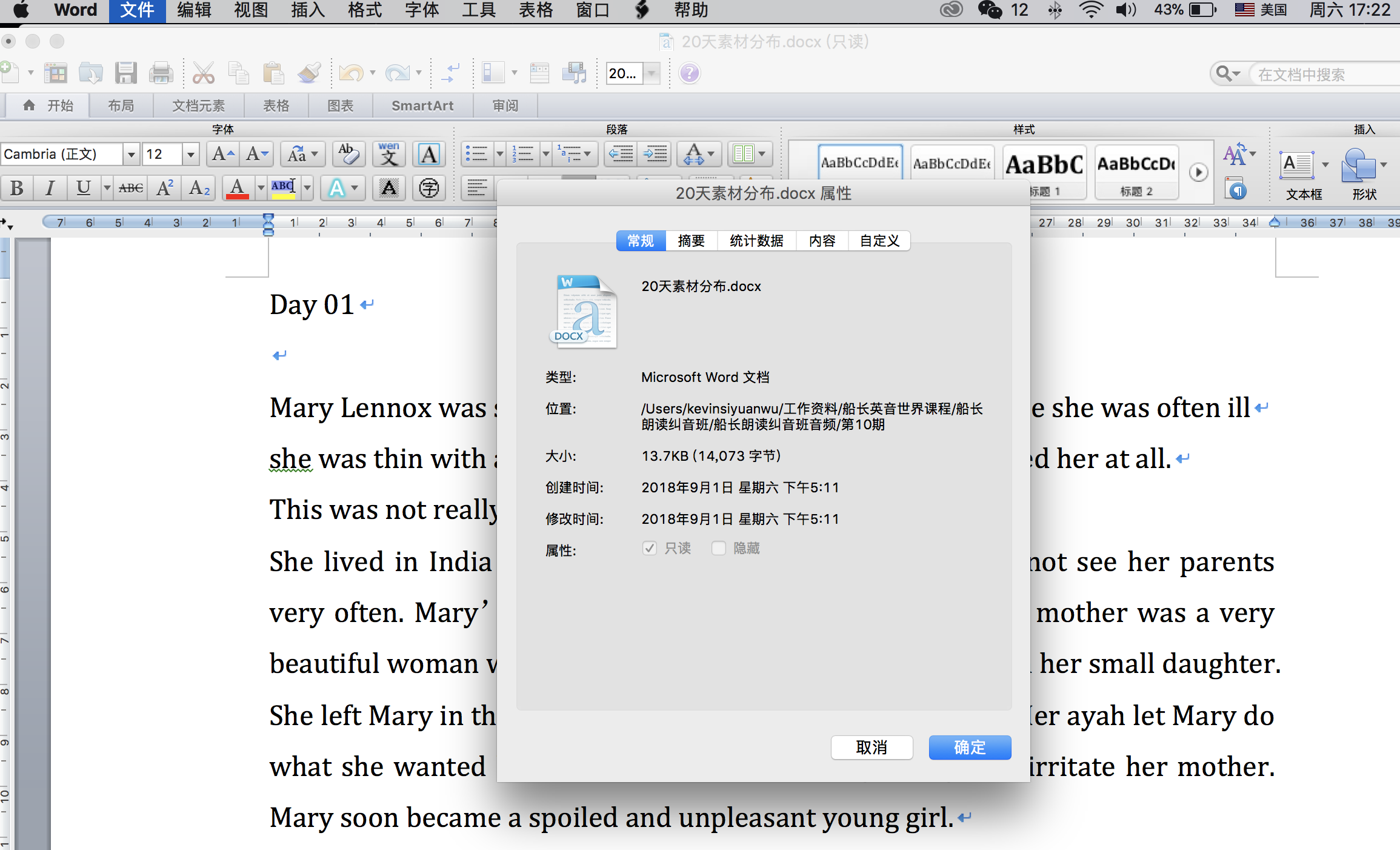Click the 确定 button
1400x850 pixels.
[970, 748]
